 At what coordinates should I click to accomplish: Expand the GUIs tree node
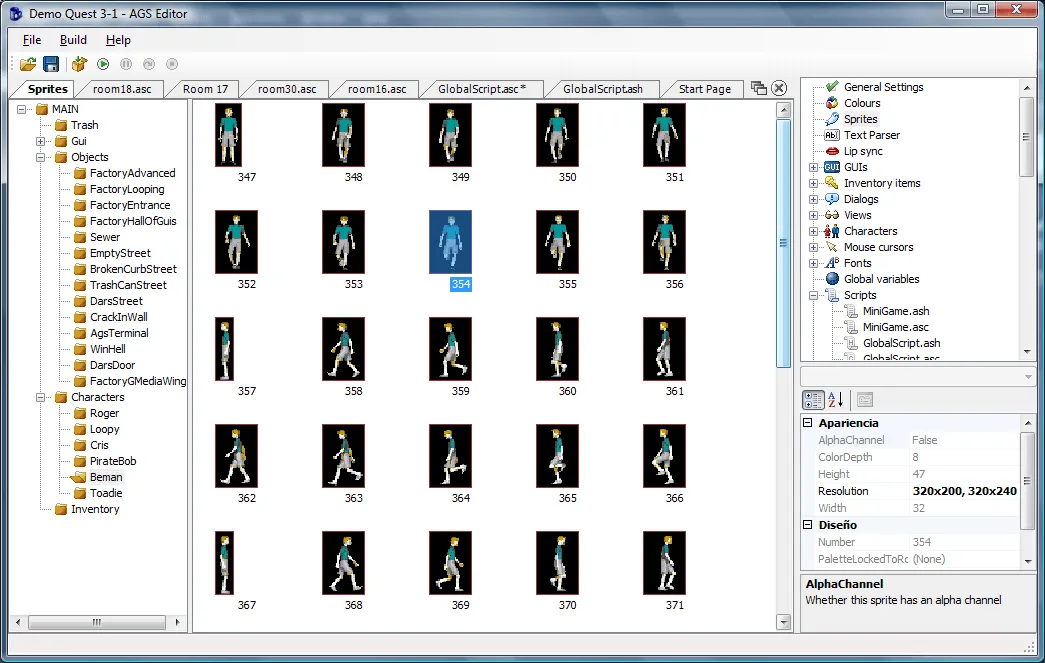tap(814, 167)
